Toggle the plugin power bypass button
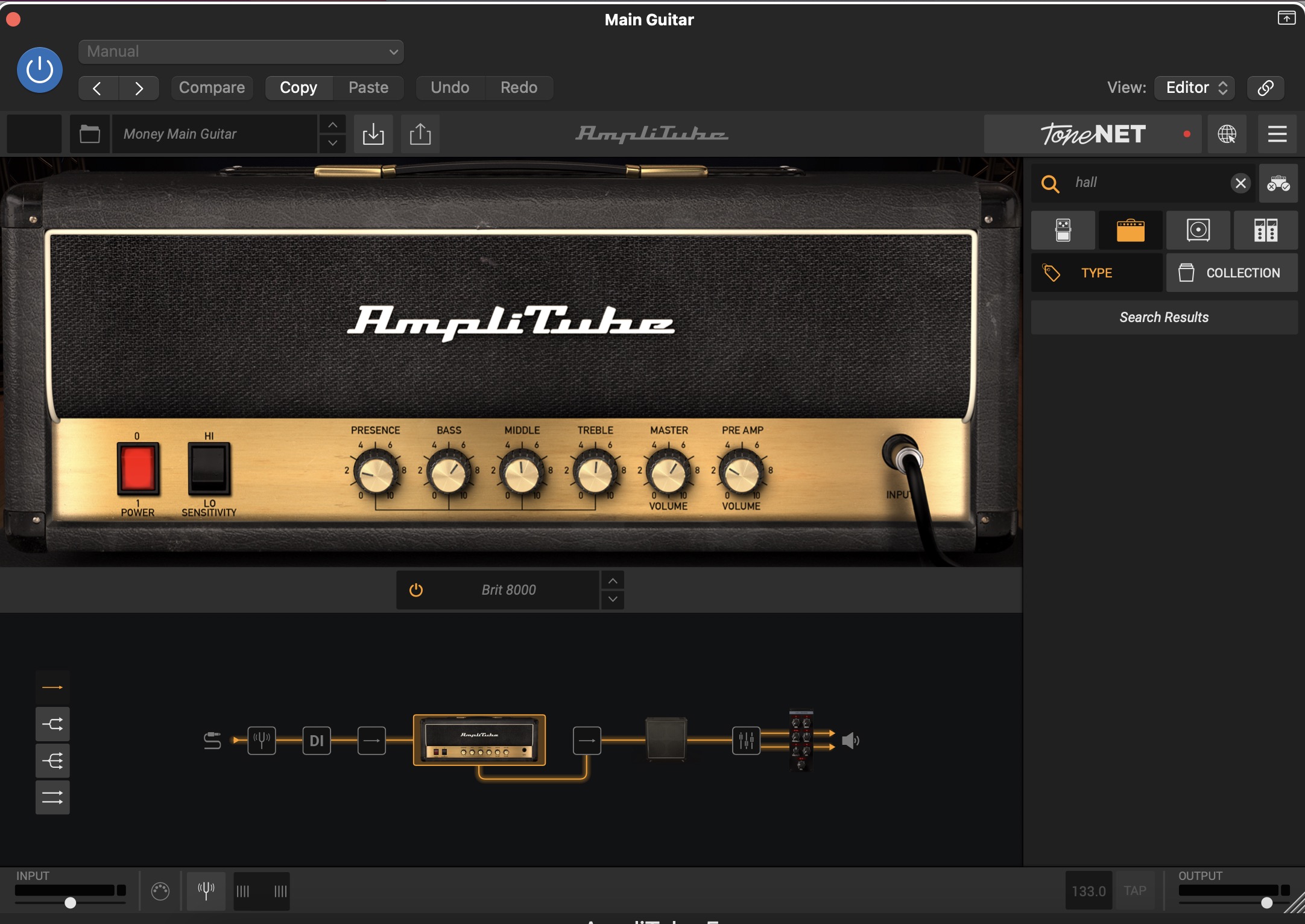The width and height of the screenshot is (1305, 924). tap(40, 70)
